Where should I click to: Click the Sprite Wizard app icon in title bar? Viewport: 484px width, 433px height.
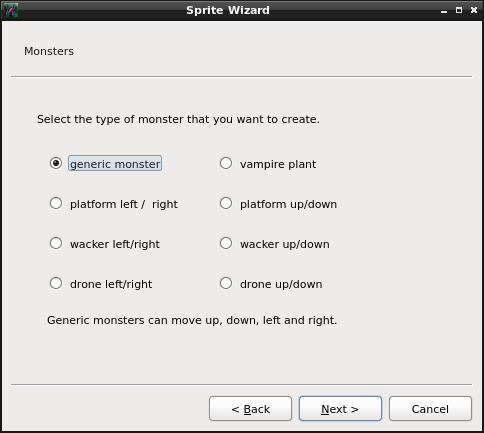[10, 10]
